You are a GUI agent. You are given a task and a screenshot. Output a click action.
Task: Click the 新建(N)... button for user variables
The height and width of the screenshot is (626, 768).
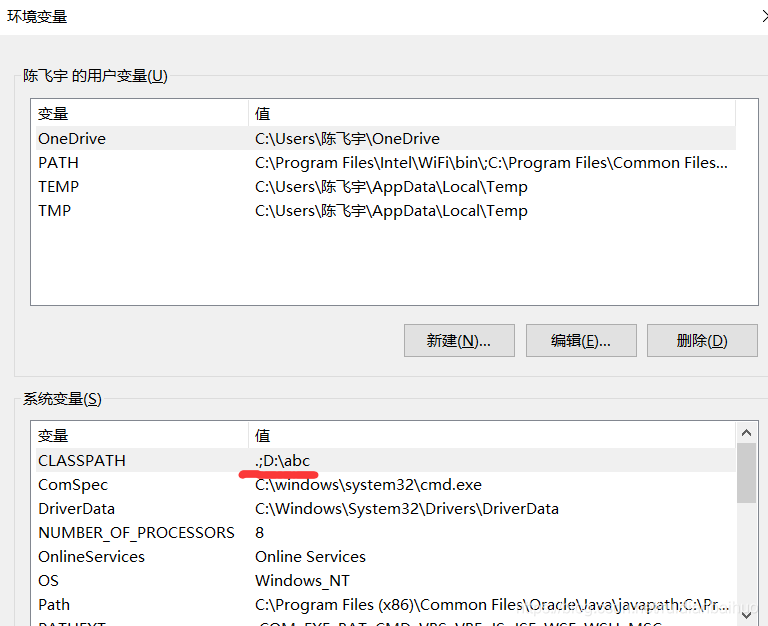tap(459, 340)
